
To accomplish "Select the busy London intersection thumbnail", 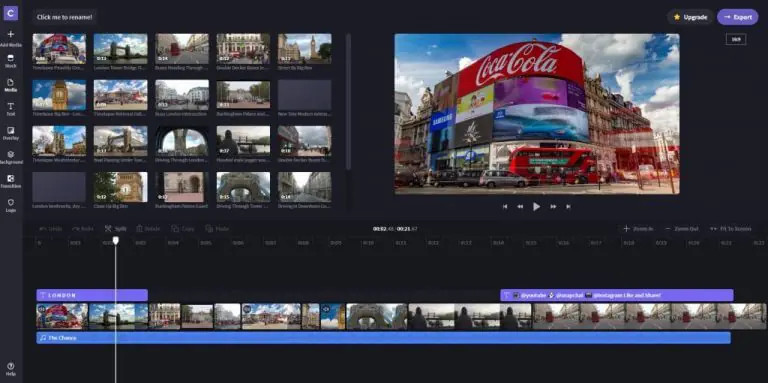I will coord(182,95).
